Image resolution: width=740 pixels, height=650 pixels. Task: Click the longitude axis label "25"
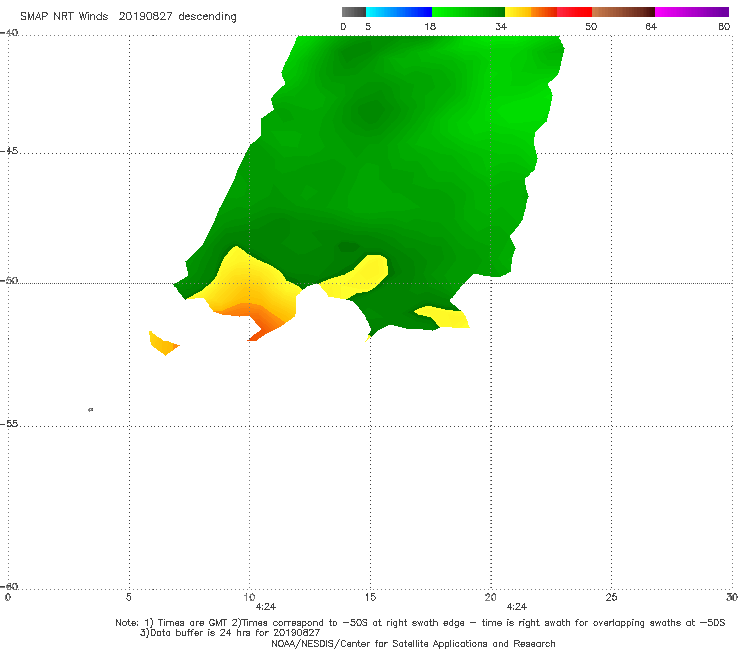(x=611, y=598)
